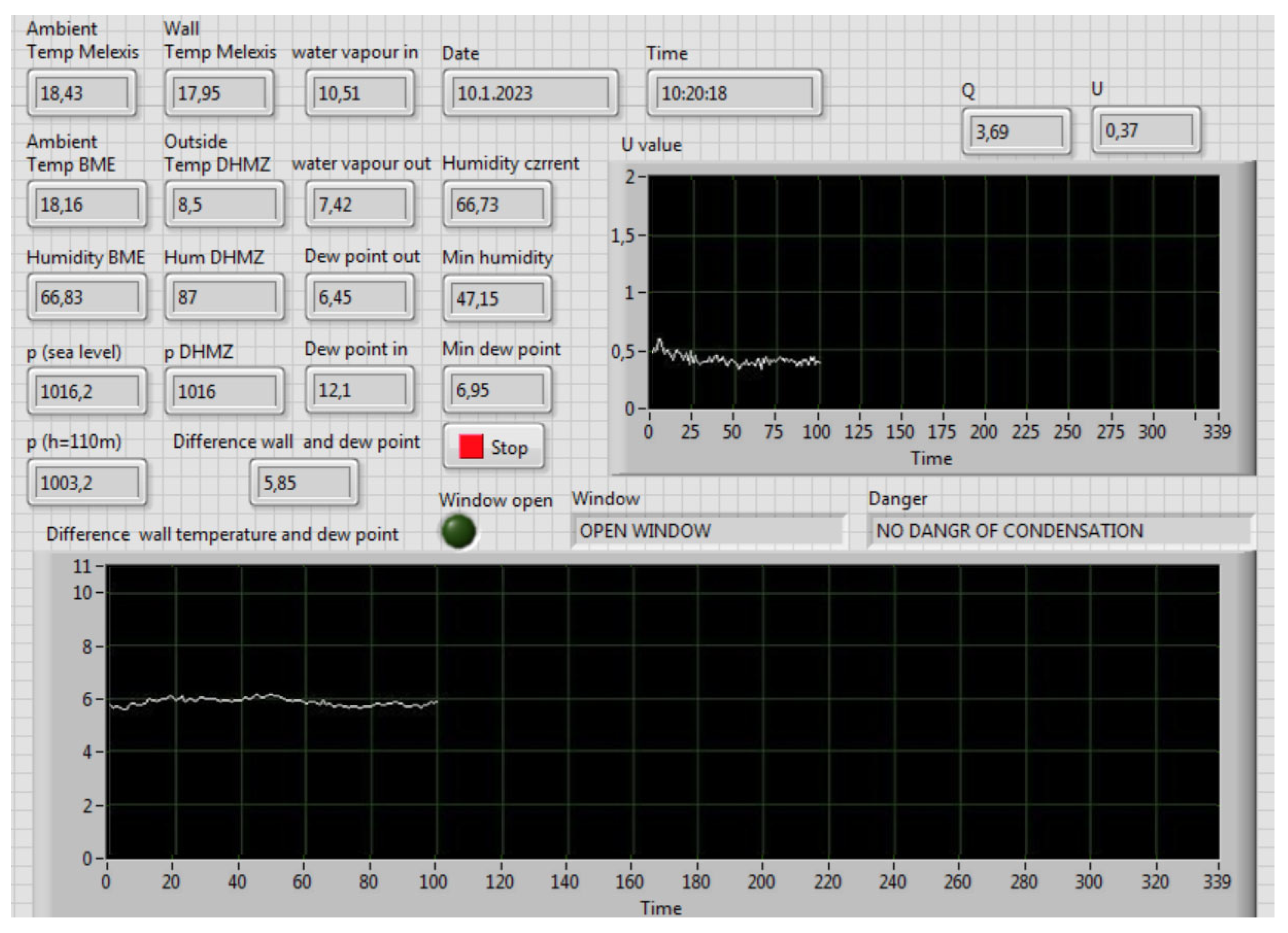Select the Wall Temp Melexis value 17,95
Screen dimensions: 1288x933
click(x=220, y=93)
